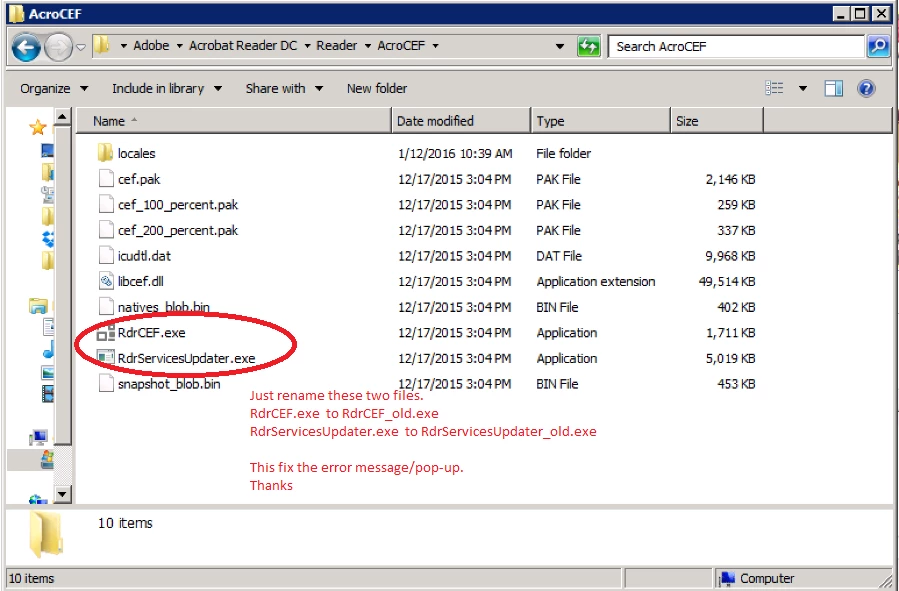Select the icudtl.dat file icon
Image resolution: width=899 pixels, height=591 pixels.
[106, 256]
